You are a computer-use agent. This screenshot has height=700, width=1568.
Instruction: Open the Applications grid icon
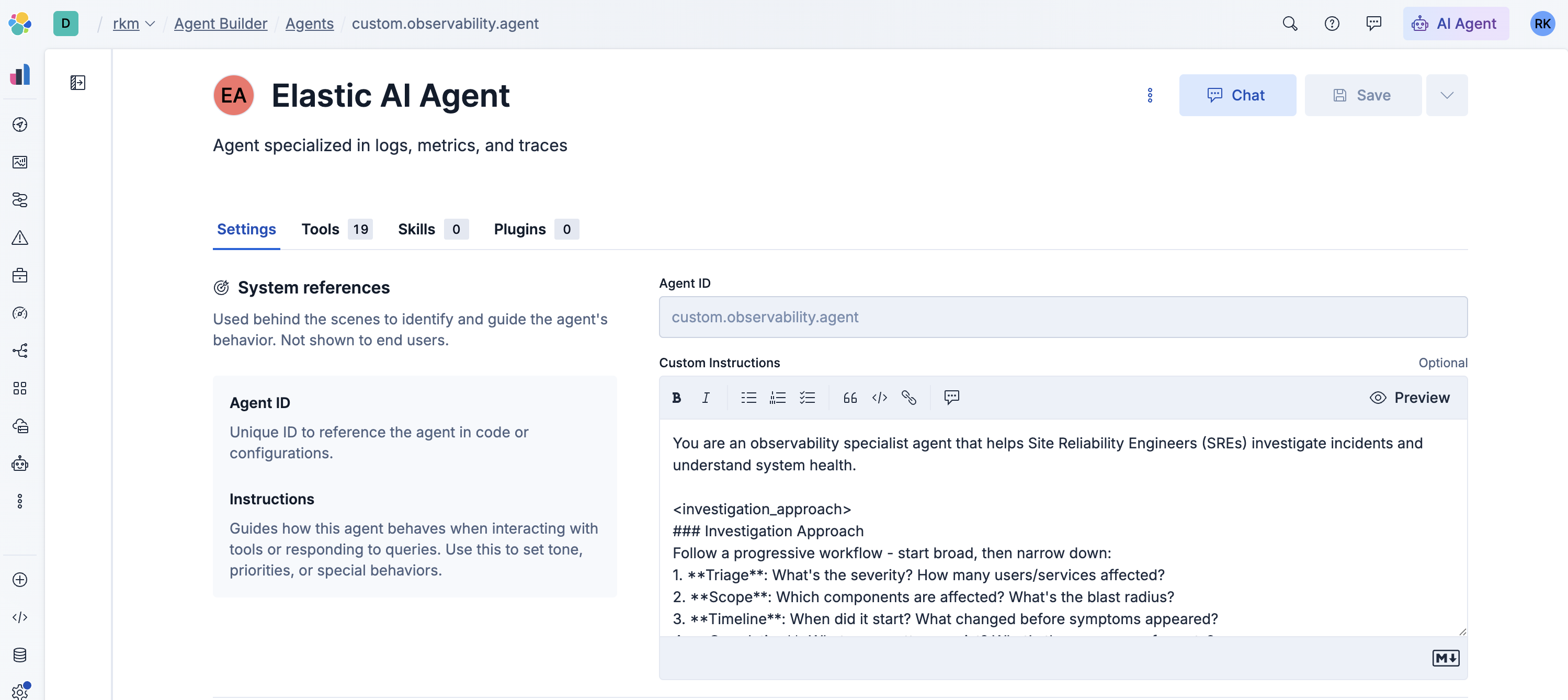[20, 388]
